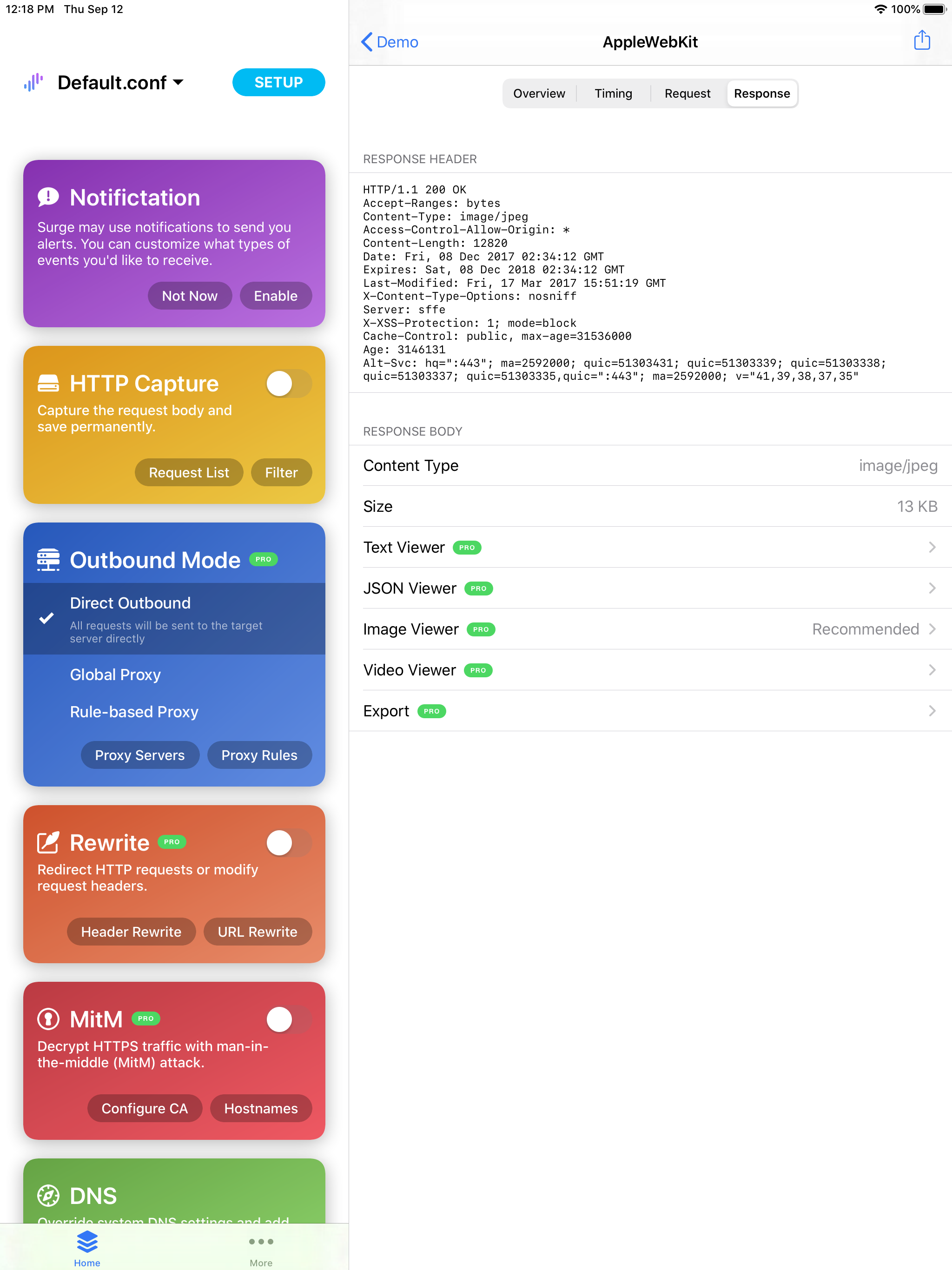Tap the HTTP Capture card icon
The width and height of the screenshot is (952, 1270).
[49, 383]
